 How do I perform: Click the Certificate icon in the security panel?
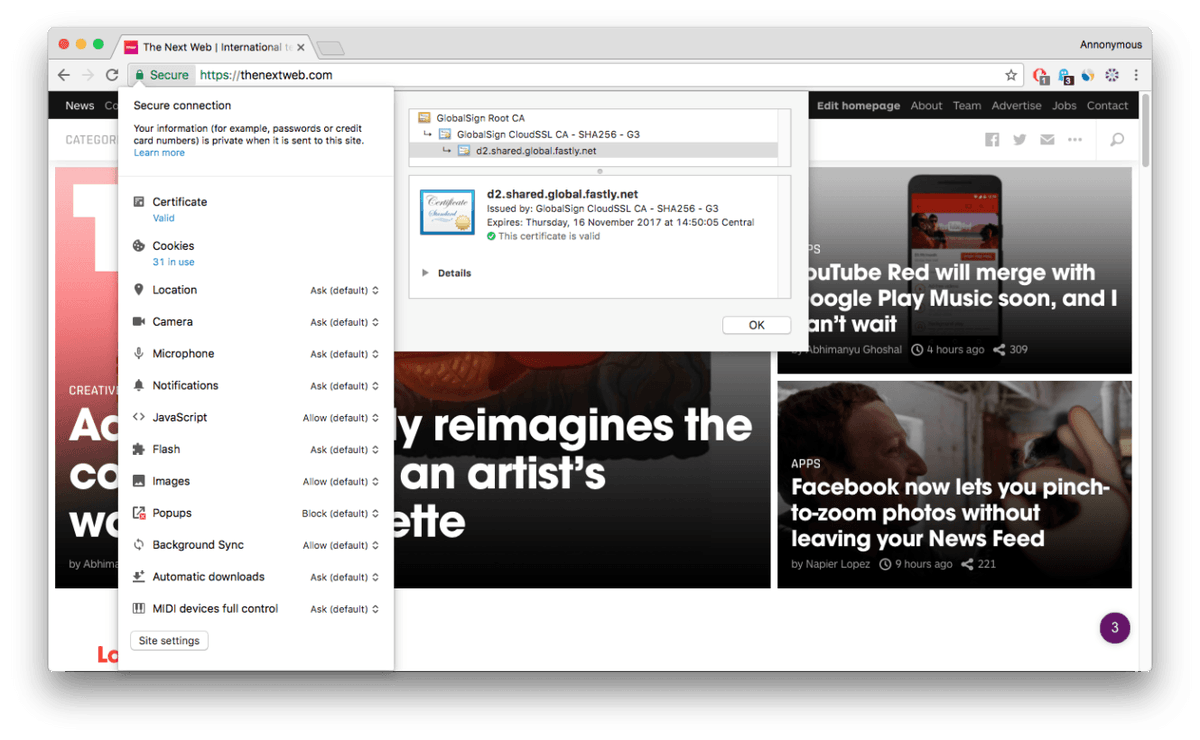(139, 202)
